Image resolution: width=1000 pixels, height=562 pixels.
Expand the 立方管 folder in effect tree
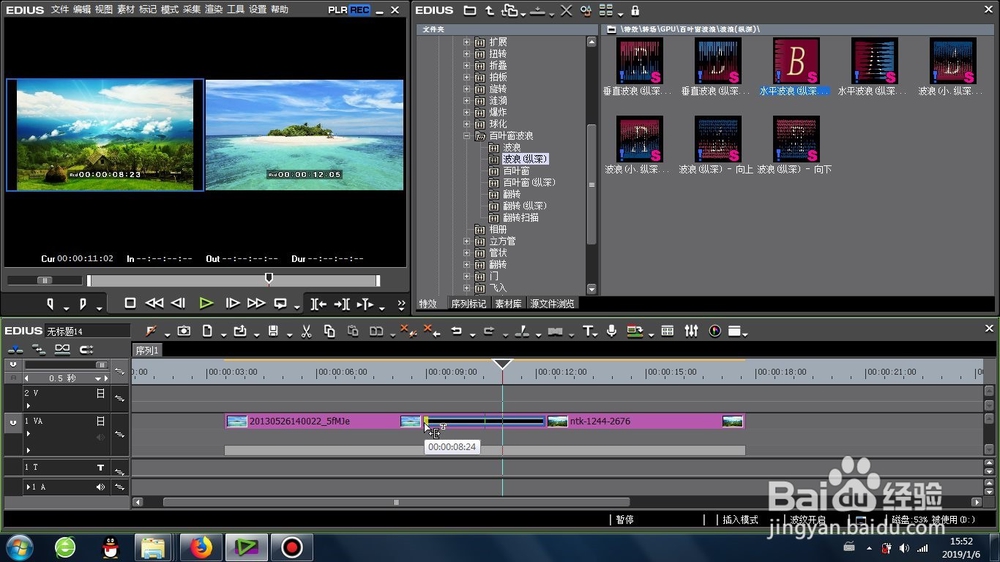(x=466, y=241)
